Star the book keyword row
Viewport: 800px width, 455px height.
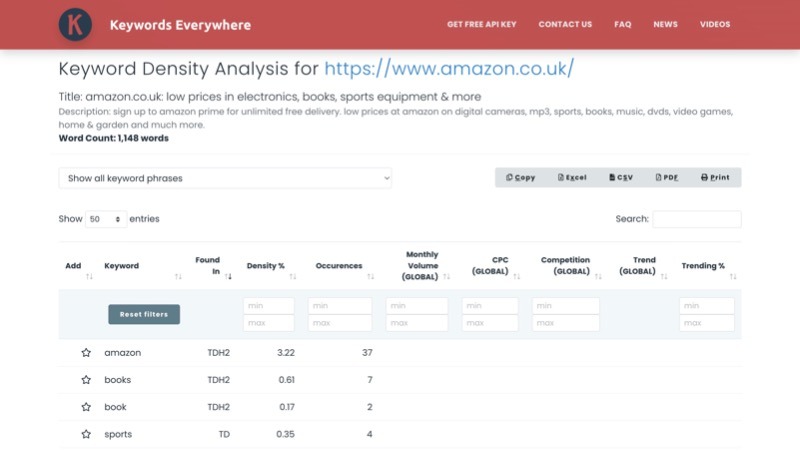pos(86,407)
